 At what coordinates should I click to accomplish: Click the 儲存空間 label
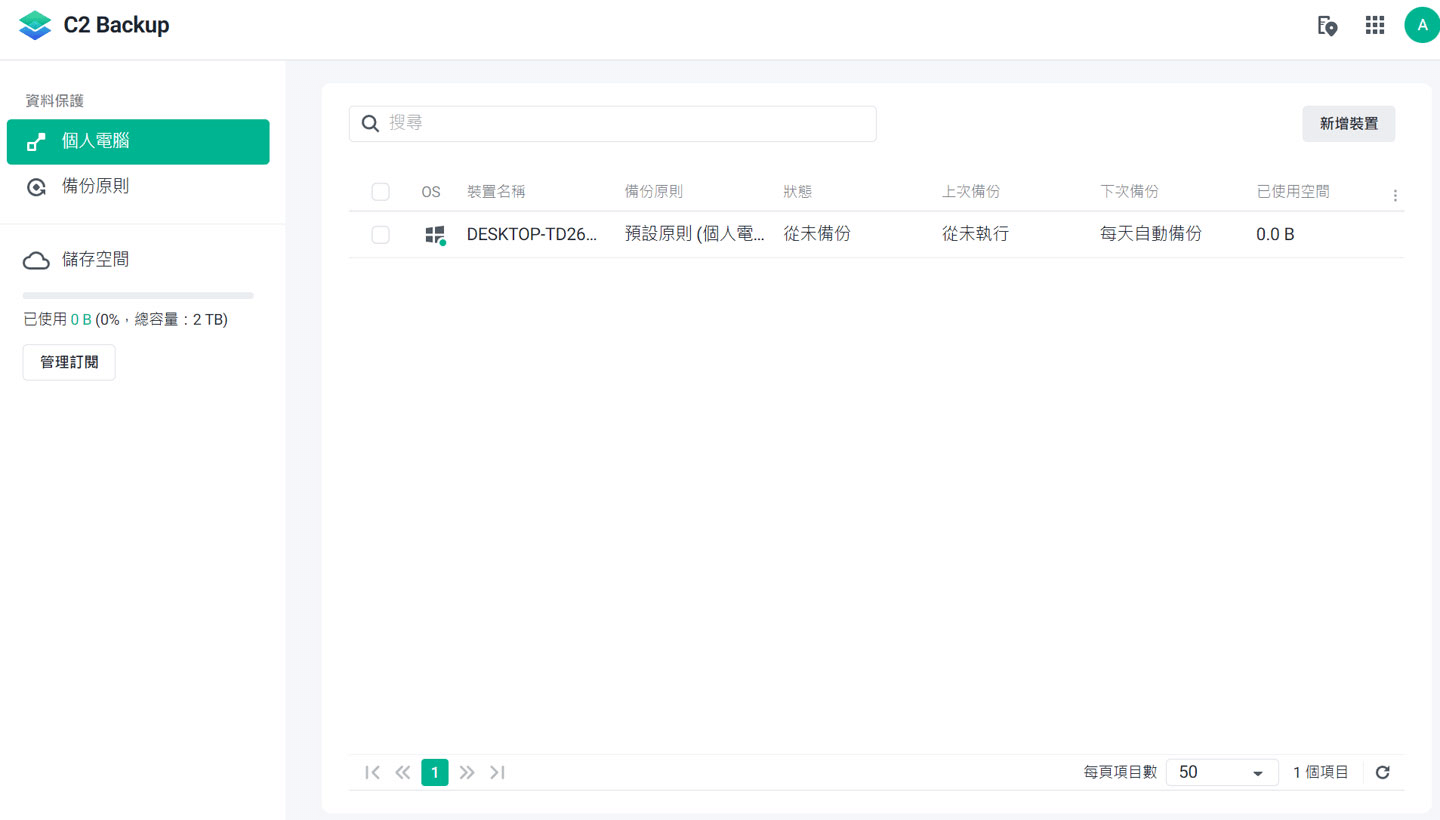tap(95, 261)
